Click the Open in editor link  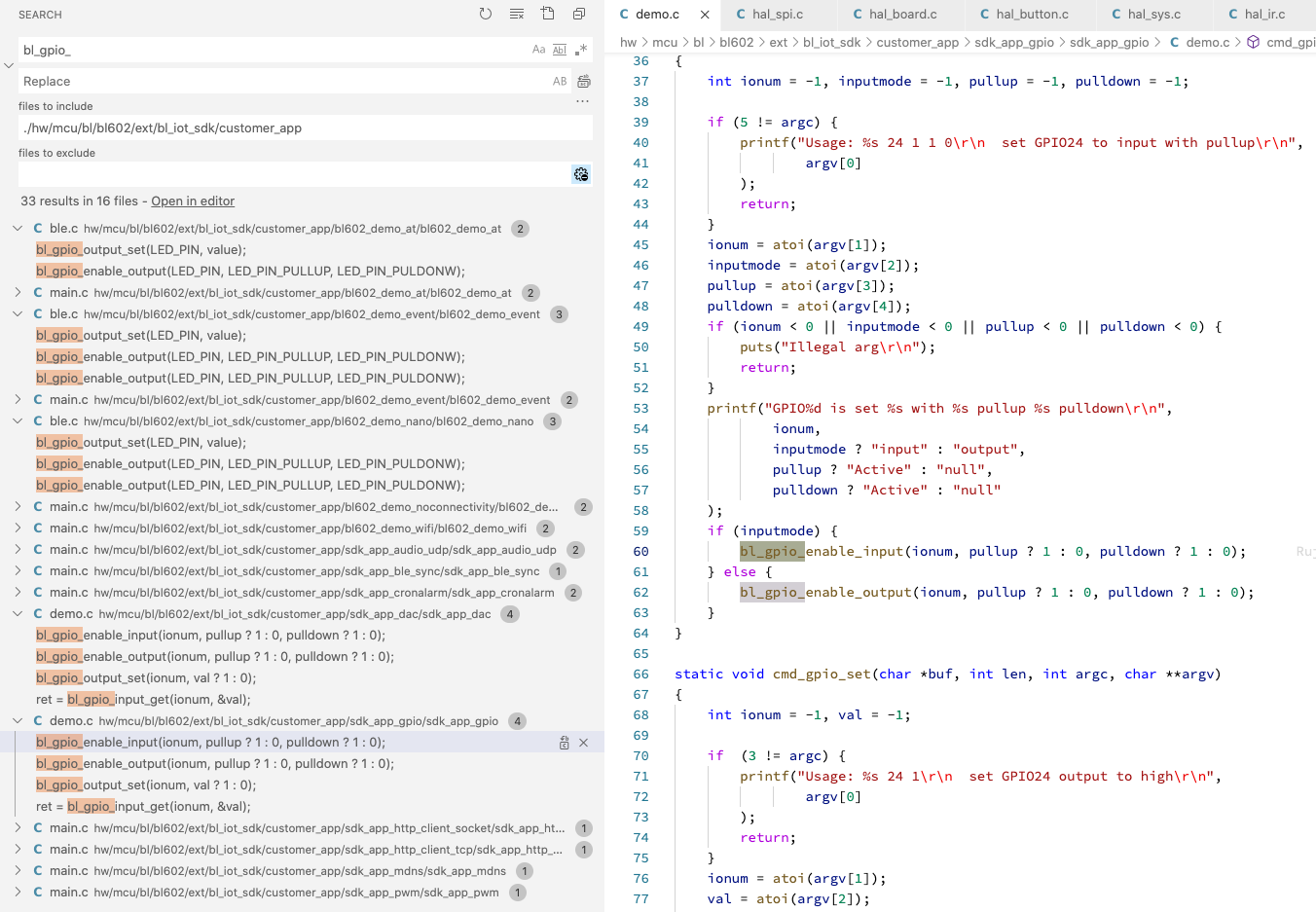tap(193, 201)
